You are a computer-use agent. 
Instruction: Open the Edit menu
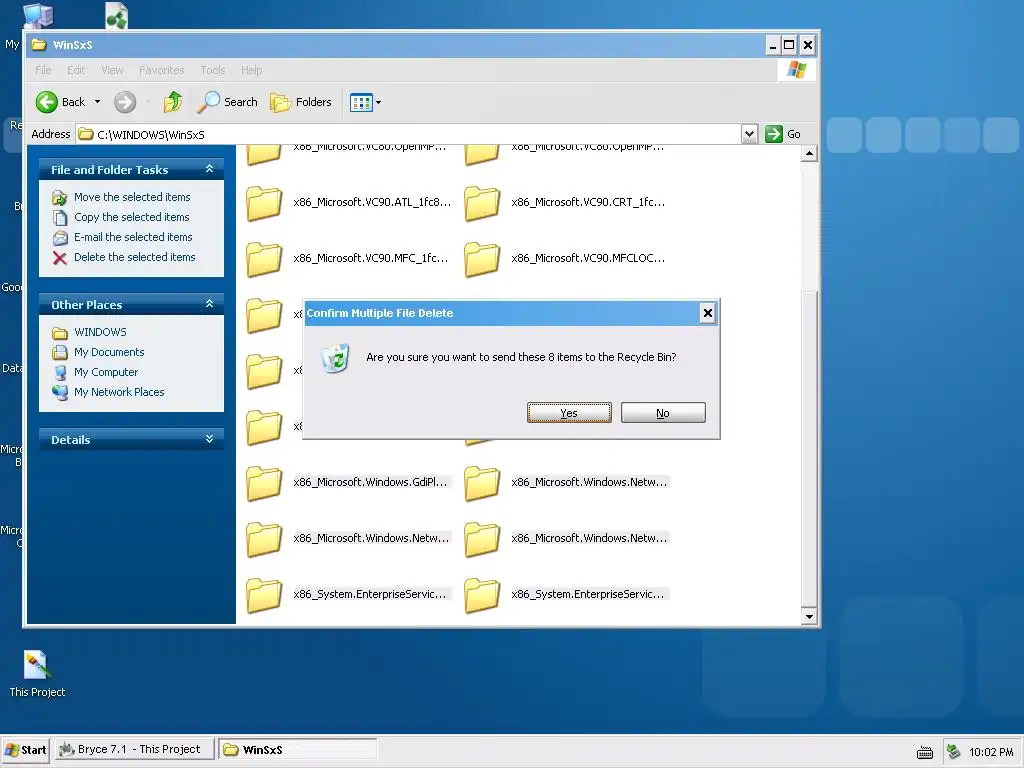click(x=76, y=70)
